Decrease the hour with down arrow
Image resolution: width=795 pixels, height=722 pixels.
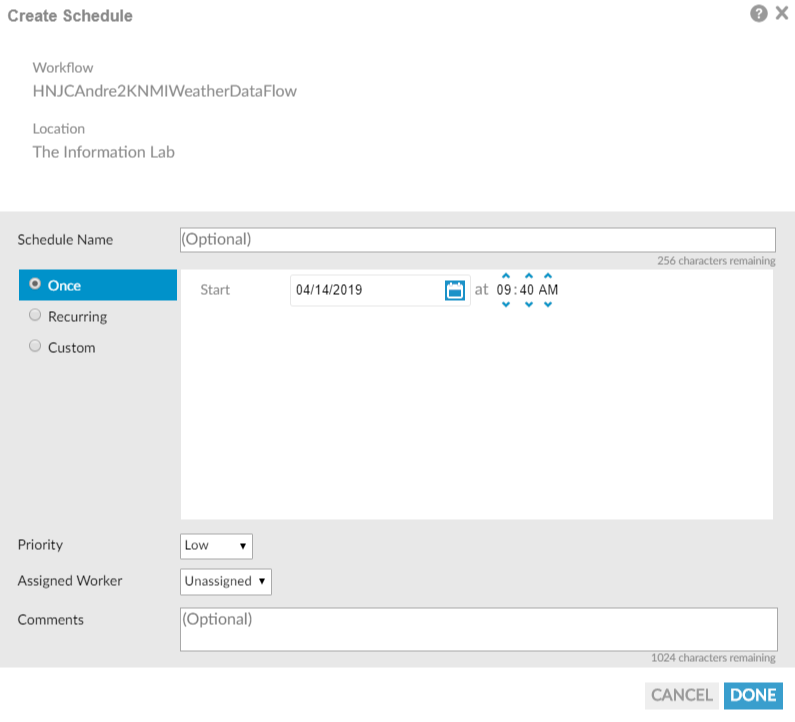[x=505, y=304]
